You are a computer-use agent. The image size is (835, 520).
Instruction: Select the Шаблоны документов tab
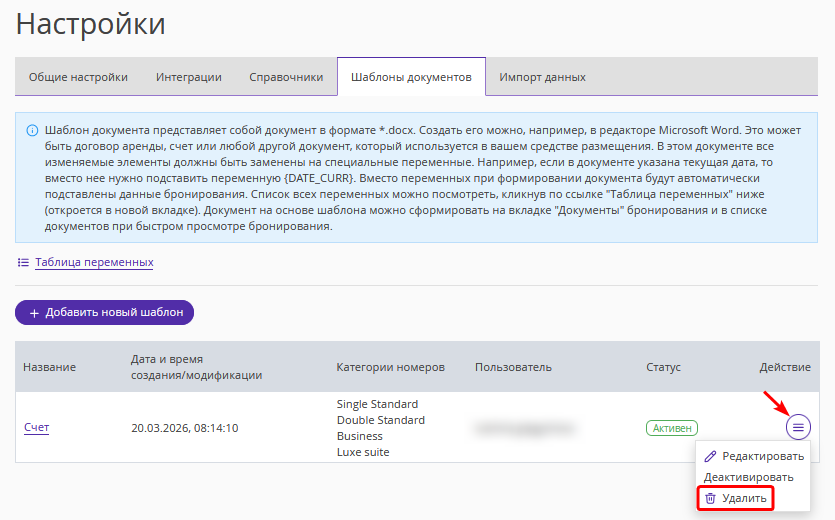pyautogui.click(x=410, y=77)
